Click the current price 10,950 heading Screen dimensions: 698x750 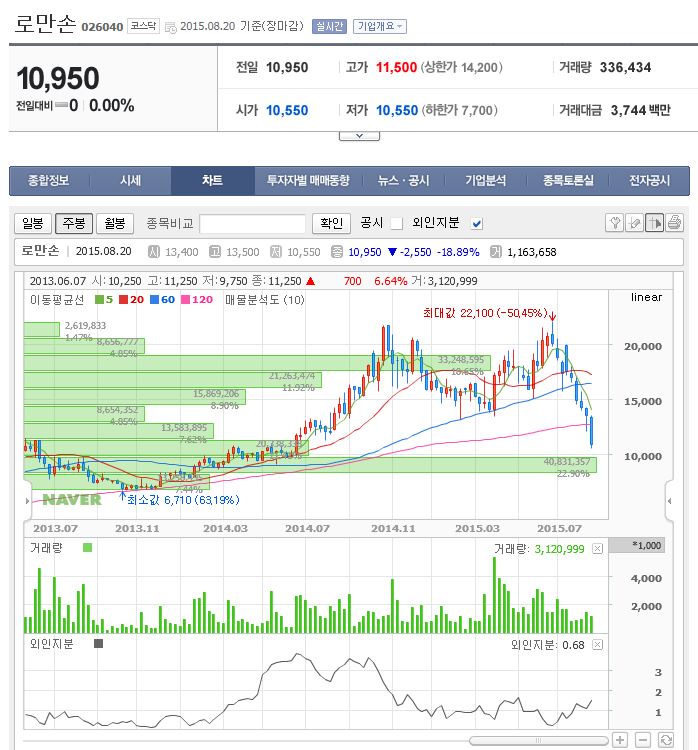point(58,78)
